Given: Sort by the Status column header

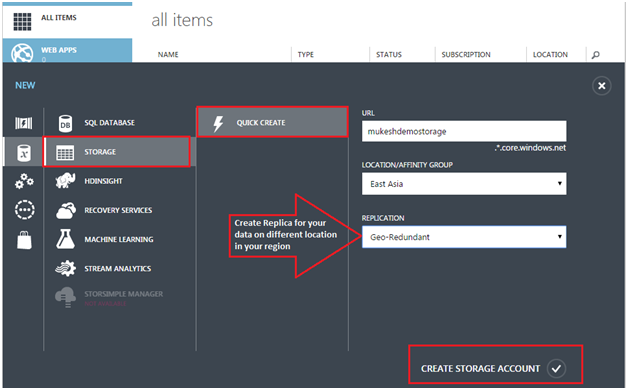Looking at the screenshot, I should click(x=388, y=54).
